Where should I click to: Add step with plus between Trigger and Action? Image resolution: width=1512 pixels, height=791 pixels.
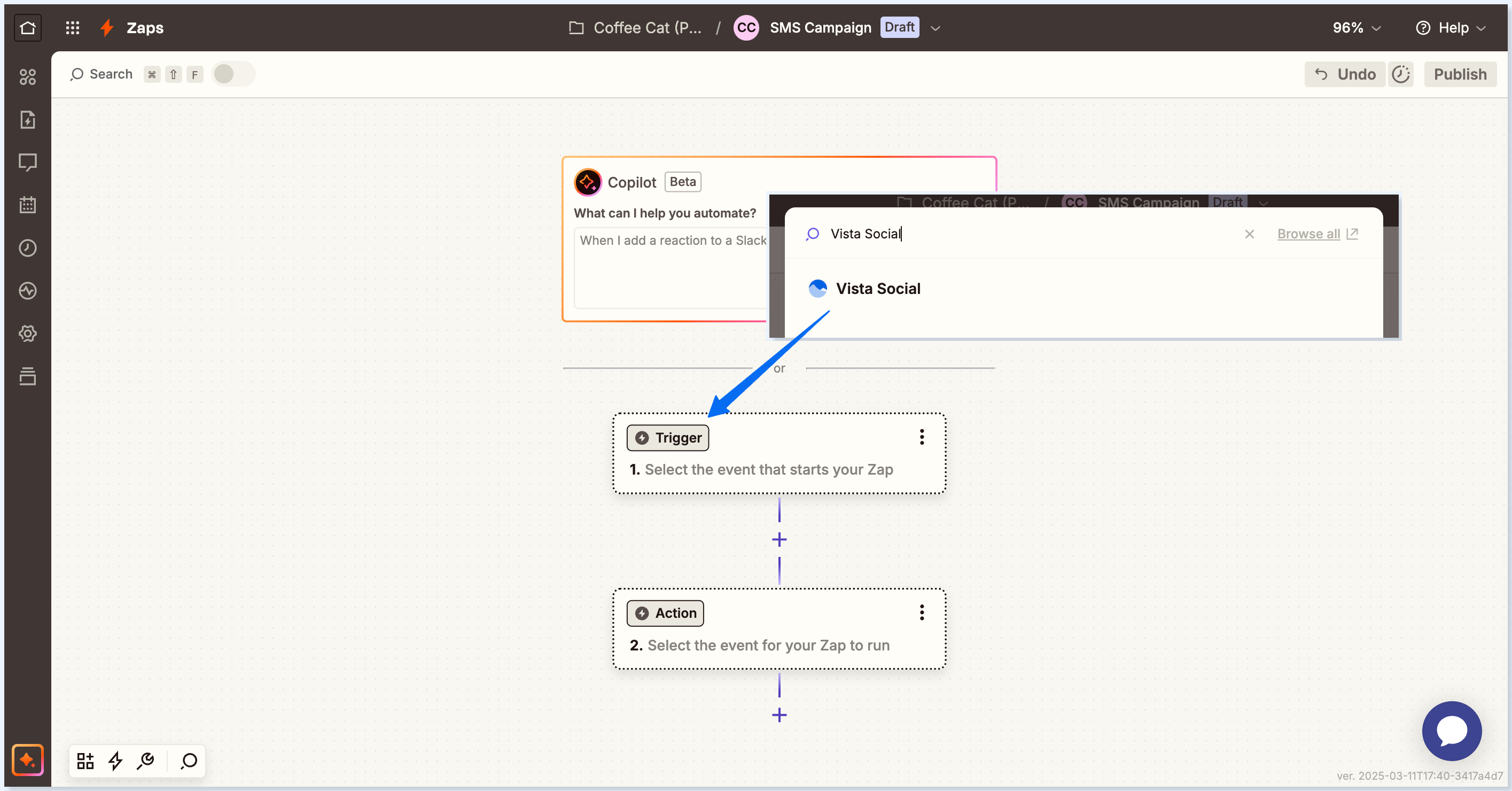[x=779, y=539]
